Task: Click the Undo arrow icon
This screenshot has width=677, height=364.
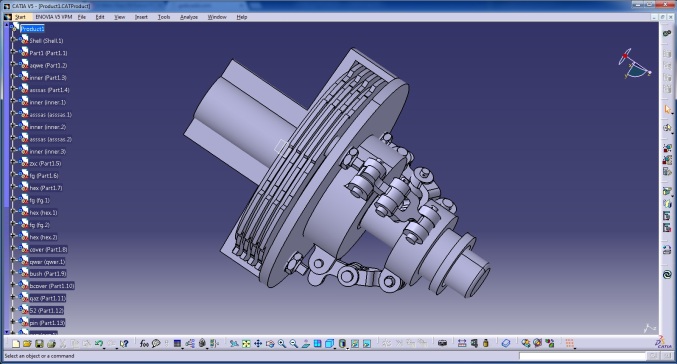Action: tap(98, 343)
